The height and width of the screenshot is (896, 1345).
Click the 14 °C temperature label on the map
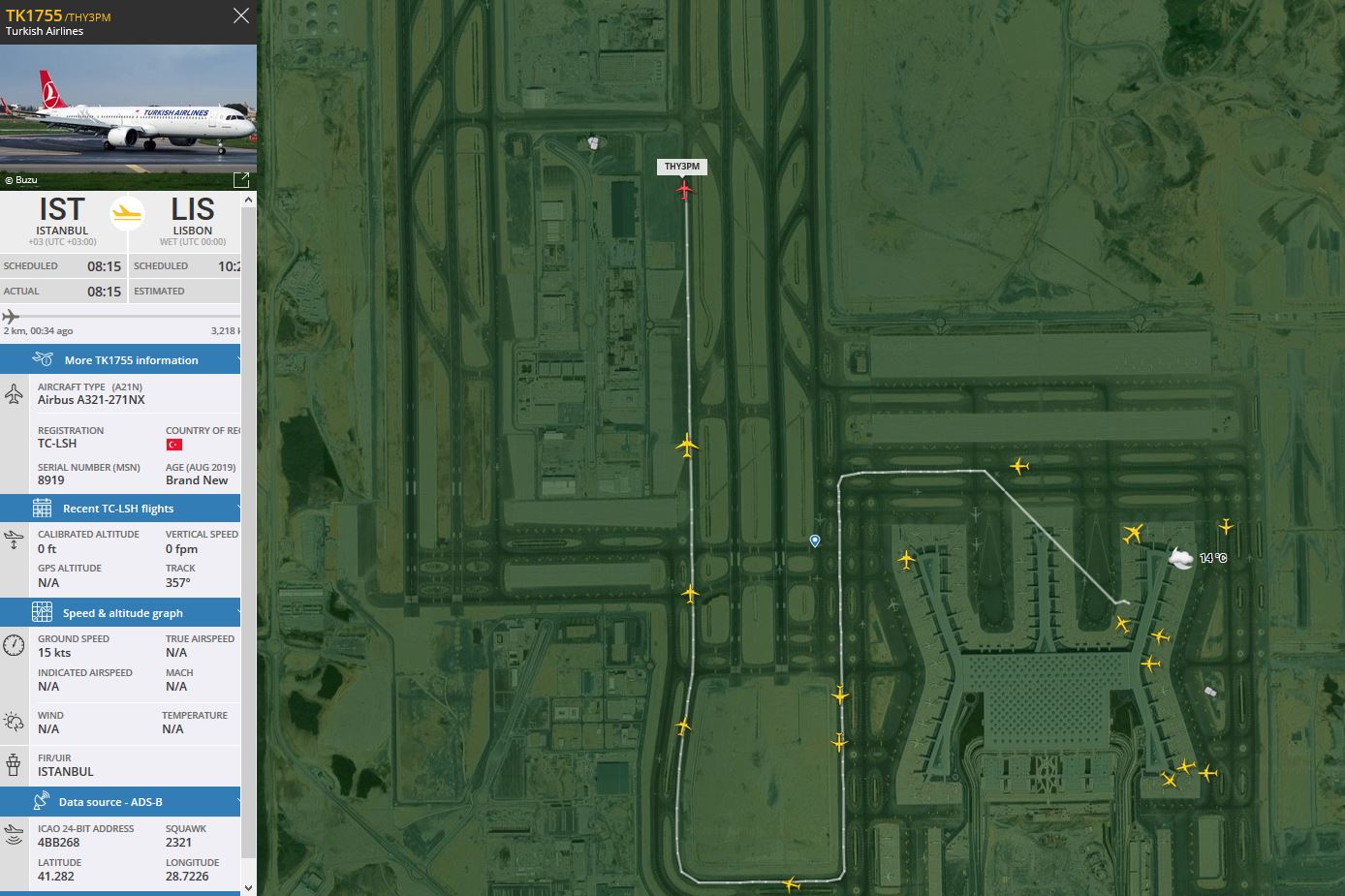(x=1213, y=558)
